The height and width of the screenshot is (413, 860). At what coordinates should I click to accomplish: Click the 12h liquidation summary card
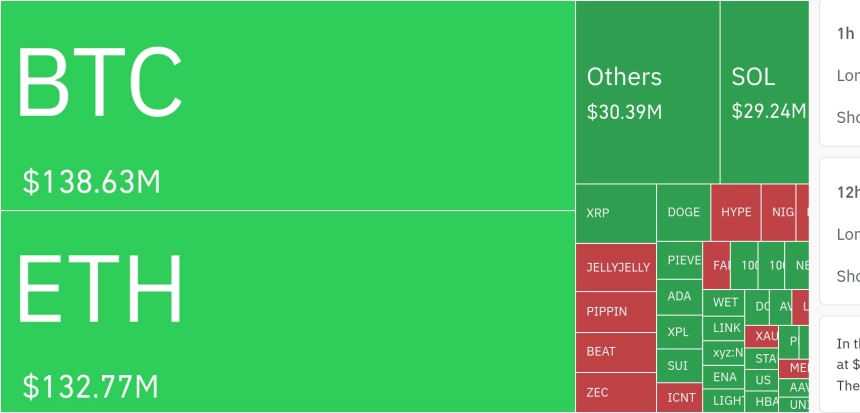point(840,230)
